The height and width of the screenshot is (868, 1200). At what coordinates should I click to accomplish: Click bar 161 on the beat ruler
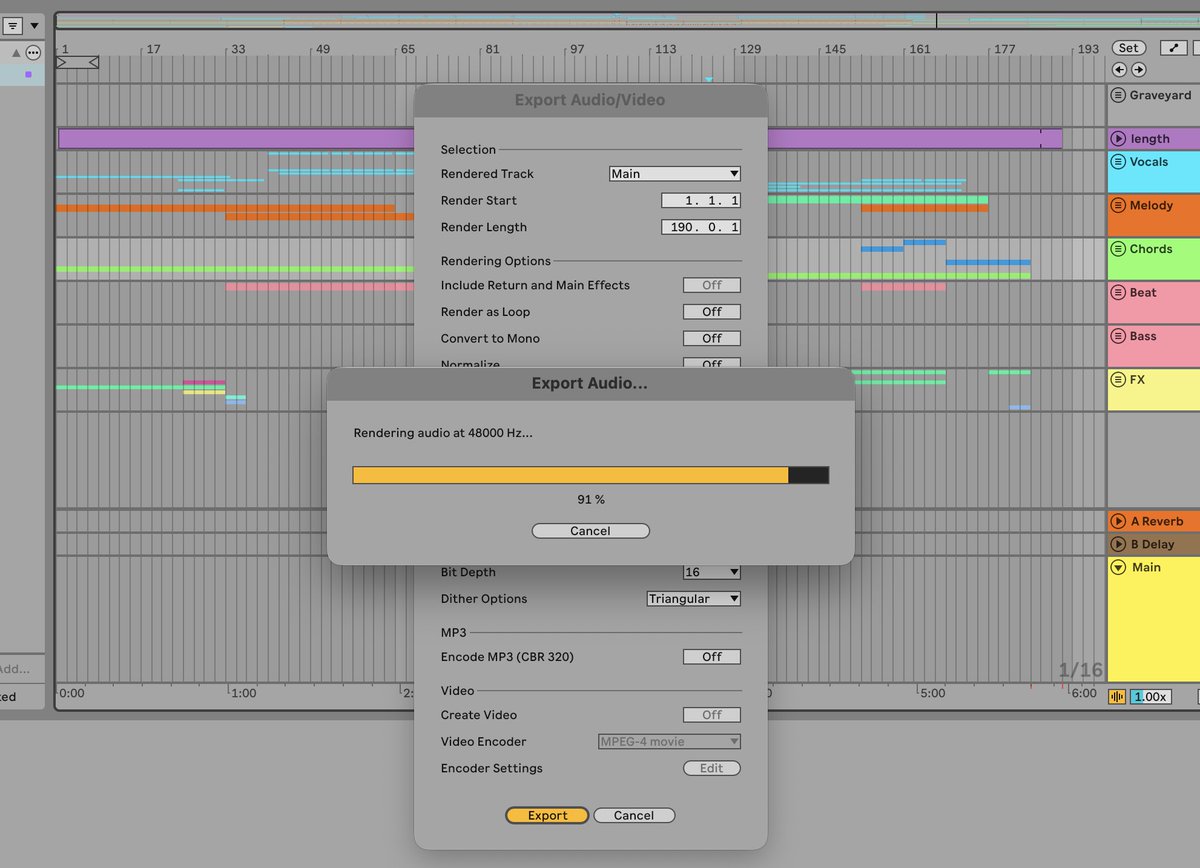(x=920, y=48)
